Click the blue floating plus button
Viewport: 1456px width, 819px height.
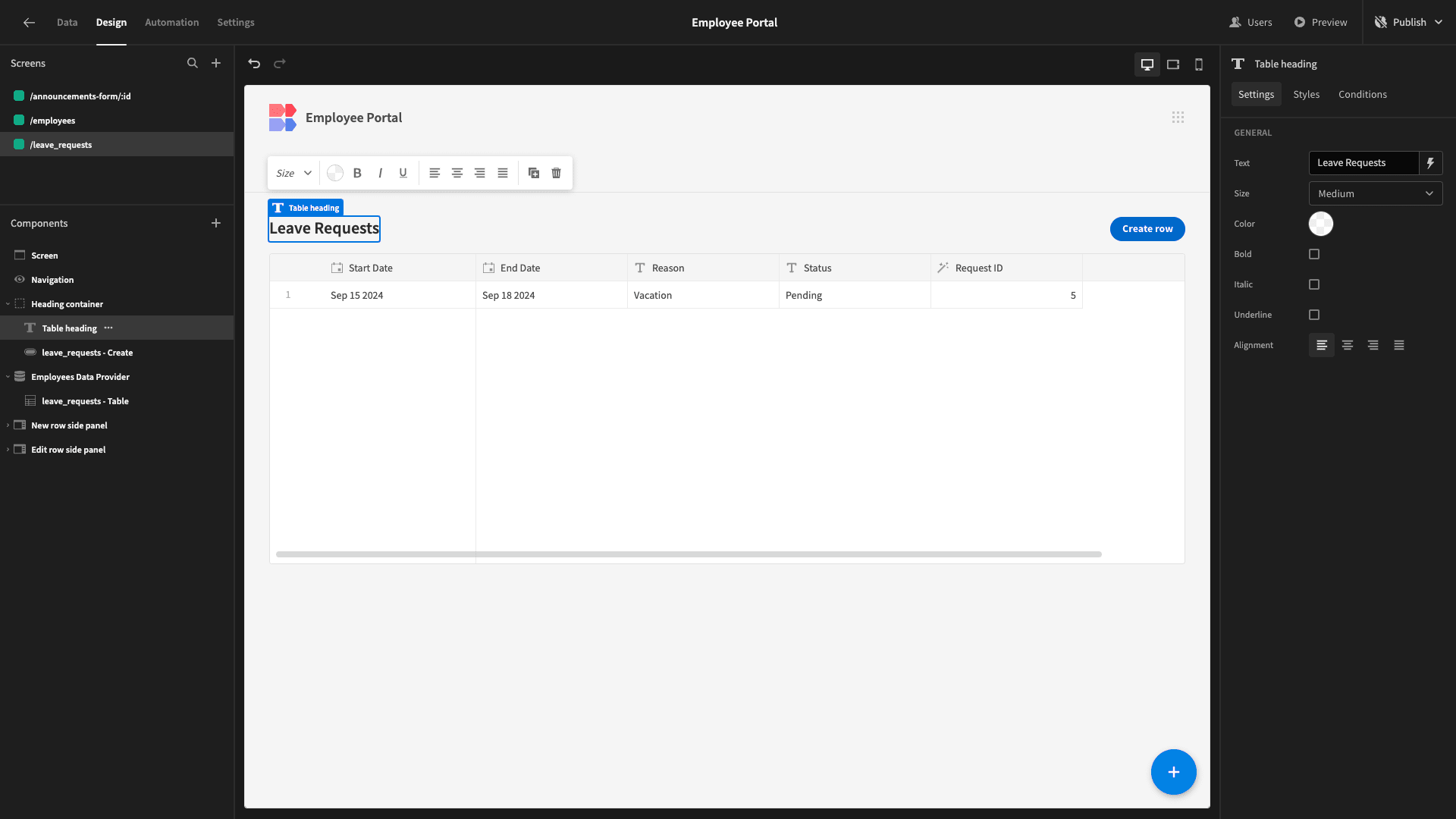pyautogui.click(x=1173, y=772)
